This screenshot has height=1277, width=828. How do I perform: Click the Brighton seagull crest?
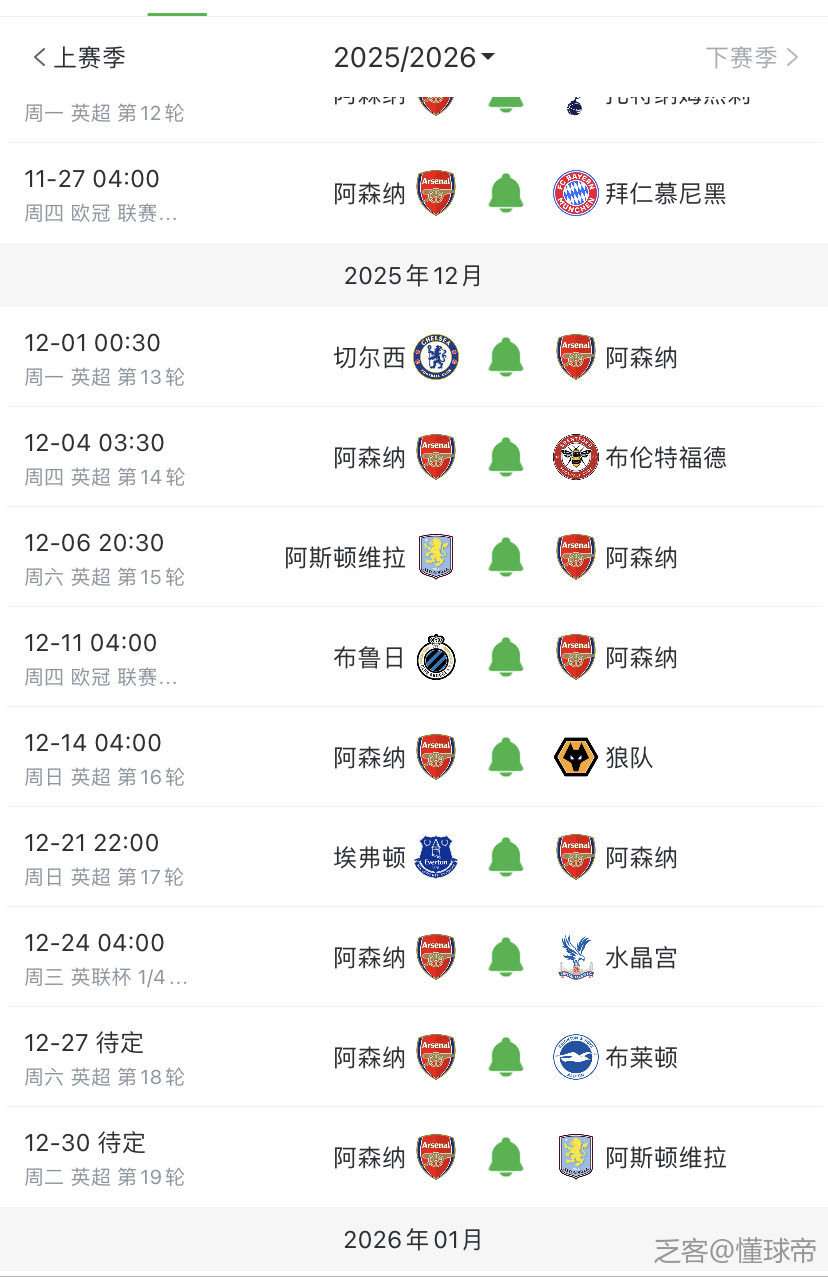click(575, 1057)
